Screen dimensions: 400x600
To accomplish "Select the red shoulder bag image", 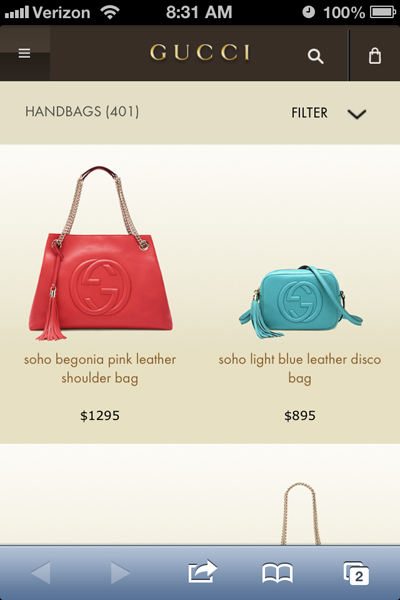I will pyautogui.click(x=100, y=253).
